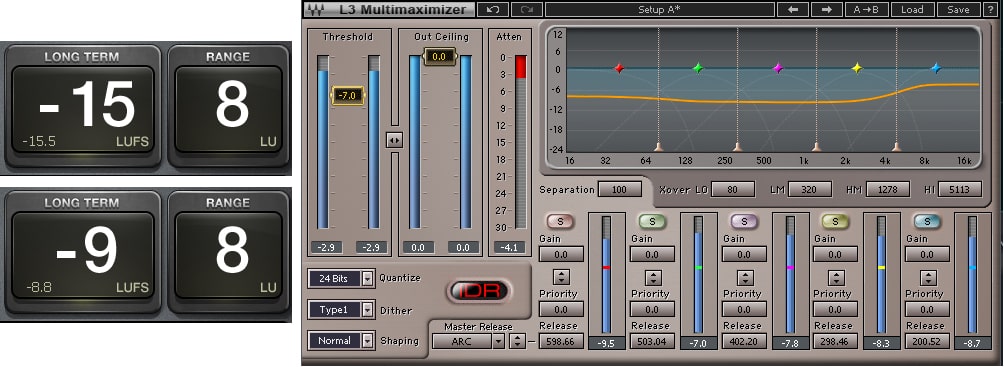Click the Load preset button
The height and width of the screenshot is (367, 1004).
[912, 10]
